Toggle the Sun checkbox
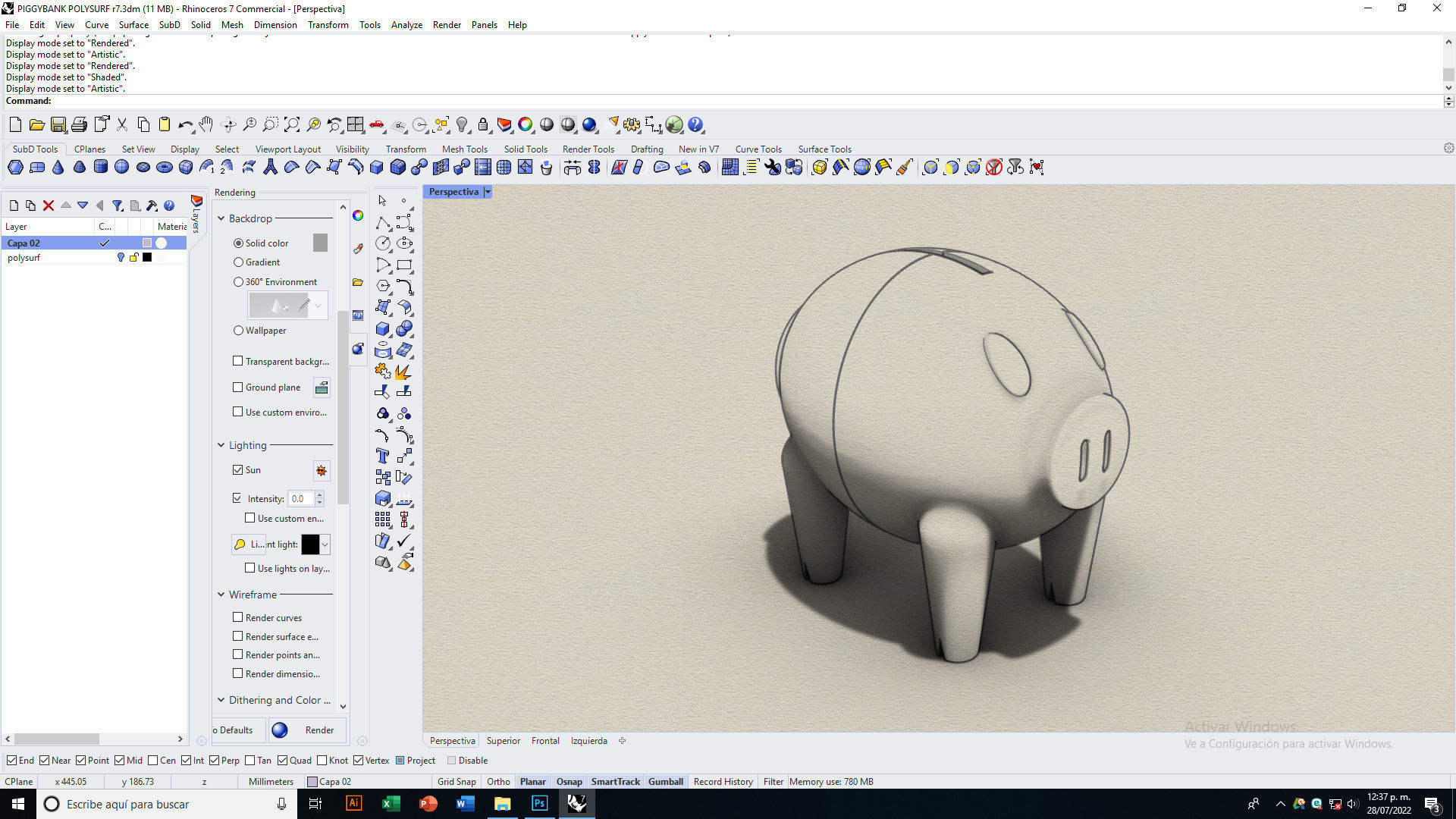This screenshot has height=819, width=1456. click(238, 470)
